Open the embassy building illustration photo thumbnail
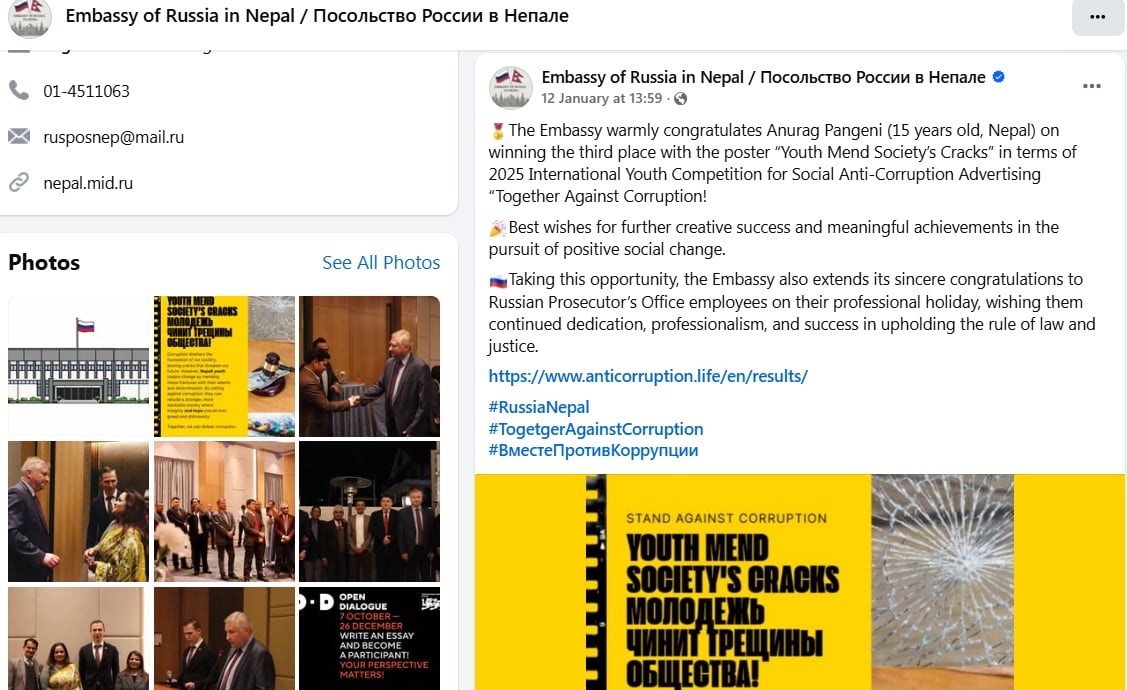Screen dimensions: 1127x690 pos(78,366)
